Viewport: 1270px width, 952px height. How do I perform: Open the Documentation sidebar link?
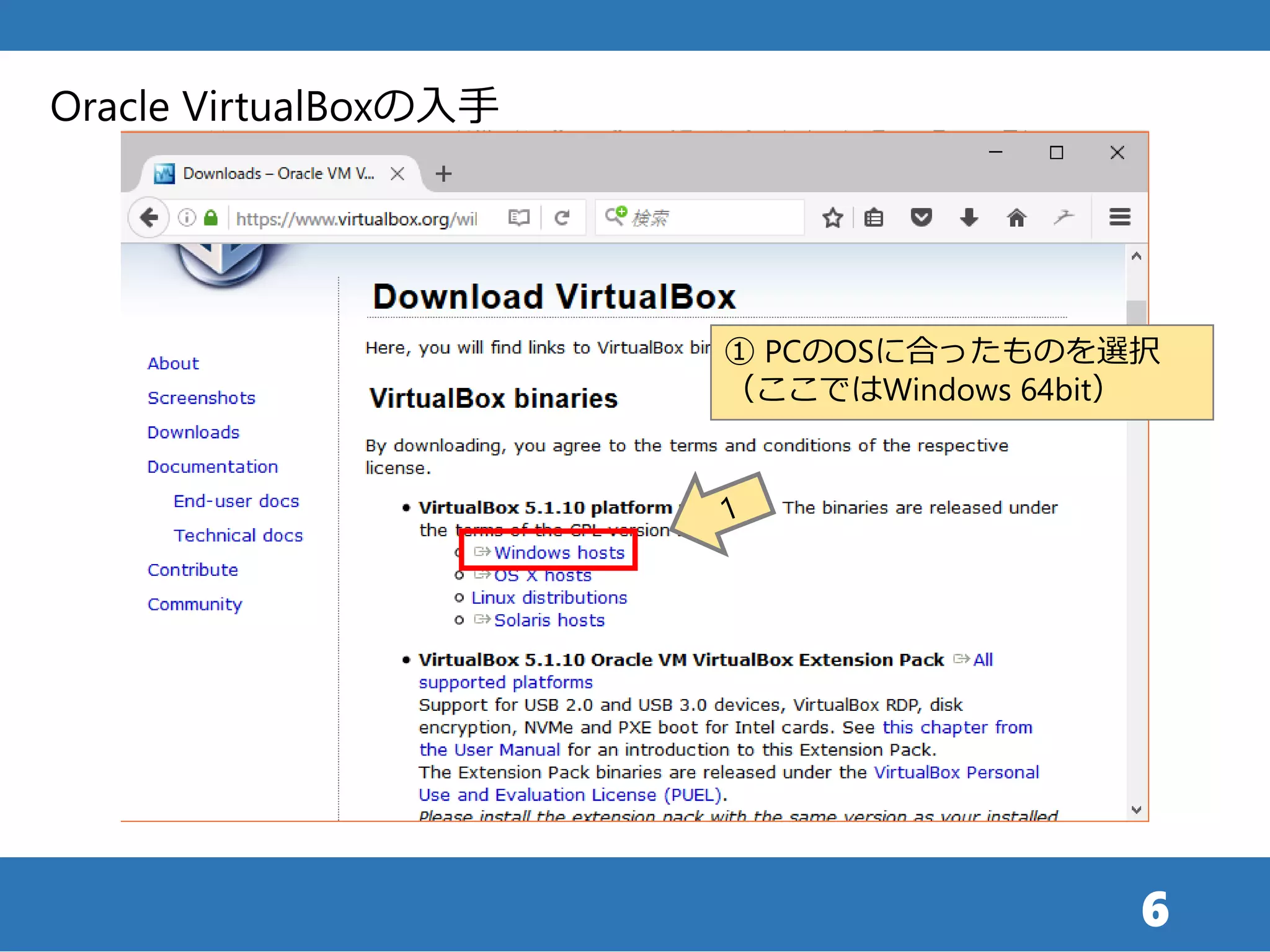213,467
